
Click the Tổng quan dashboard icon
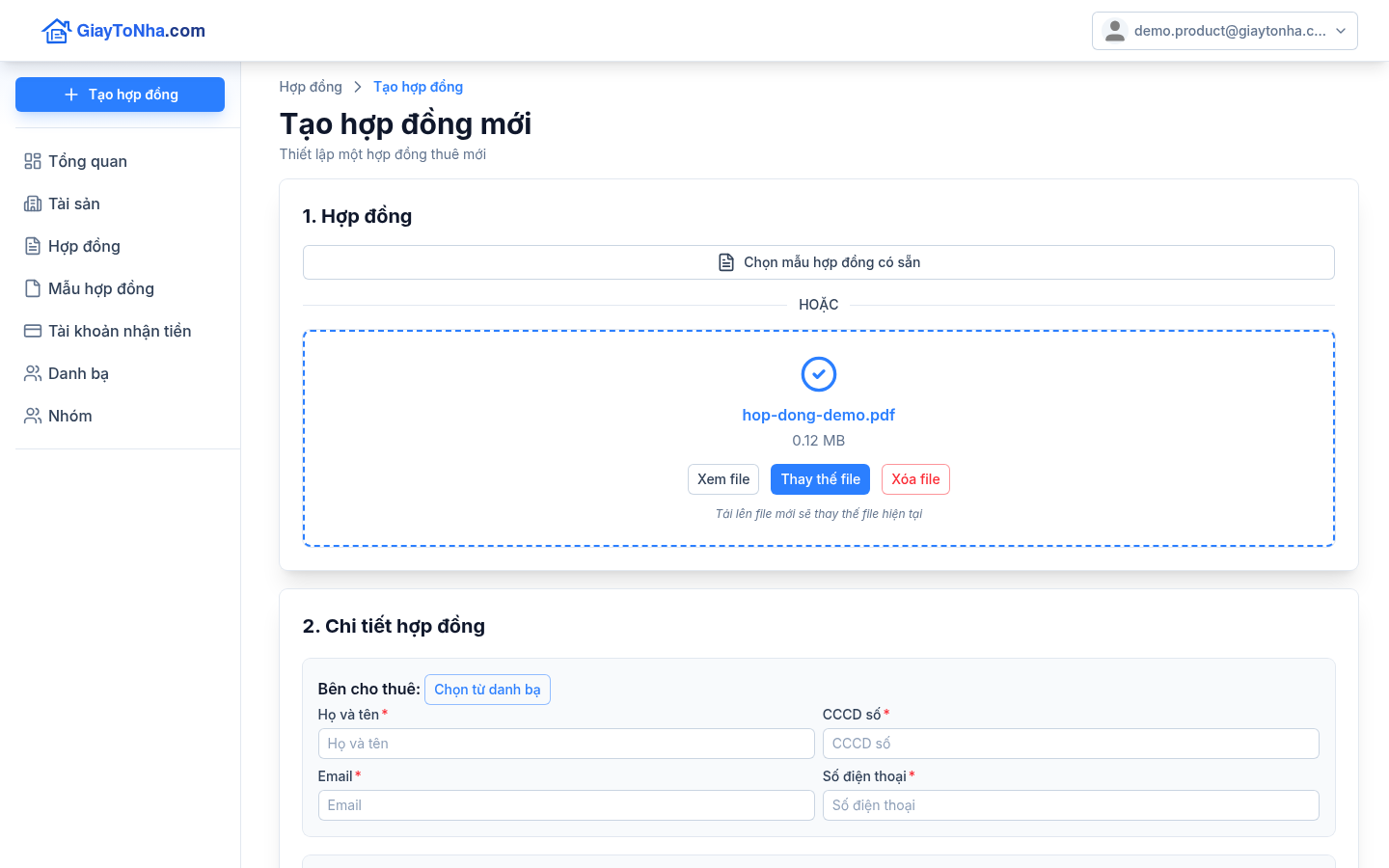tap(33, 161)
